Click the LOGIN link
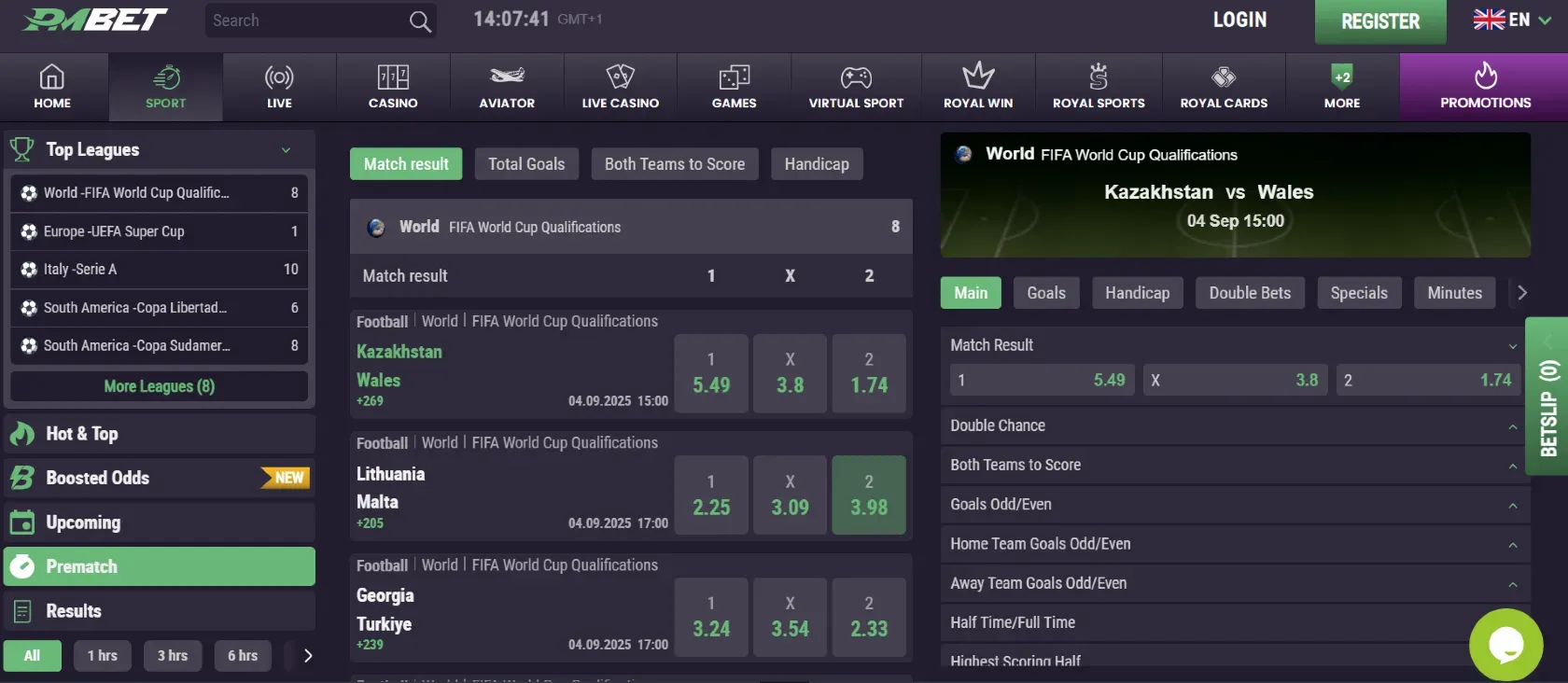The height and width of the screenshot is (683, 1568). click(1239, 20)
